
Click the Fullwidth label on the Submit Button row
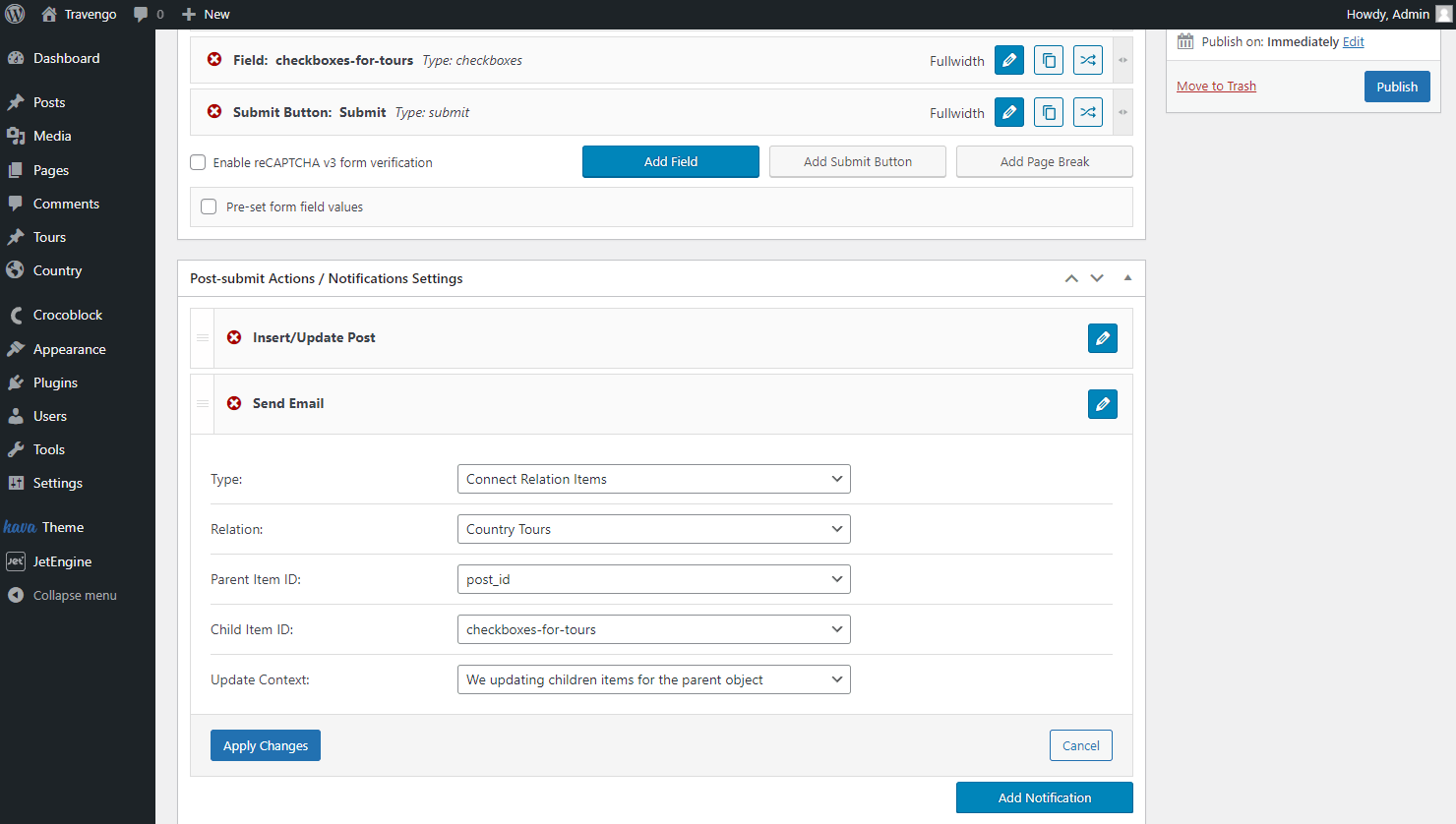(957, 113)
